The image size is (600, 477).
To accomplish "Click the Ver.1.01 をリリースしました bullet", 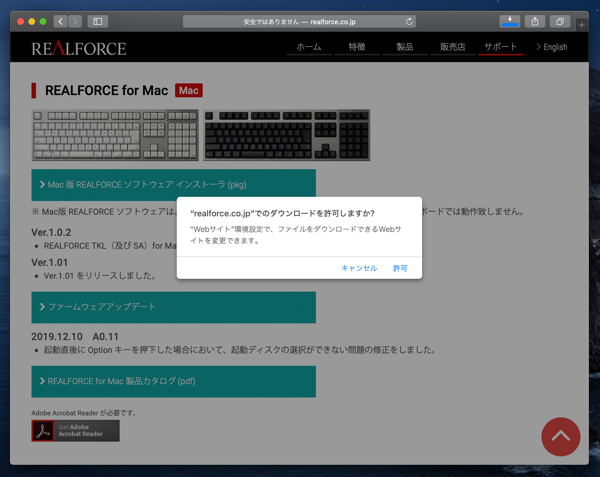I will click(x=99, y=275).
